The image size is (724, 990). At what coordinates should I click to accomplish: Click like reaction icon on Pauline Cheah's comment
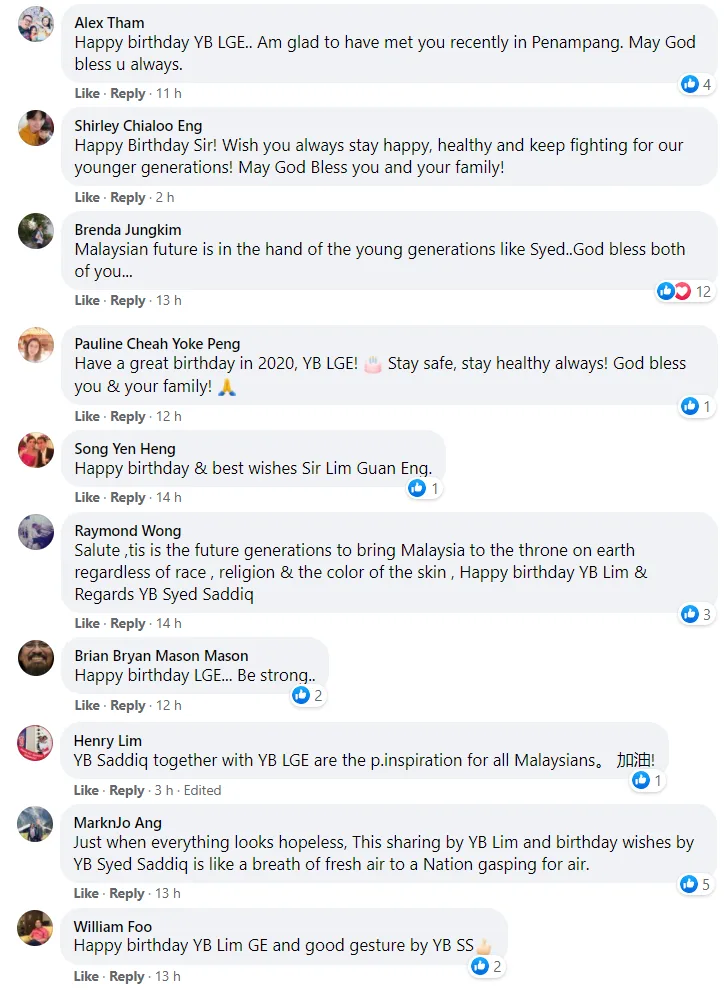click(x=690, y=406)
